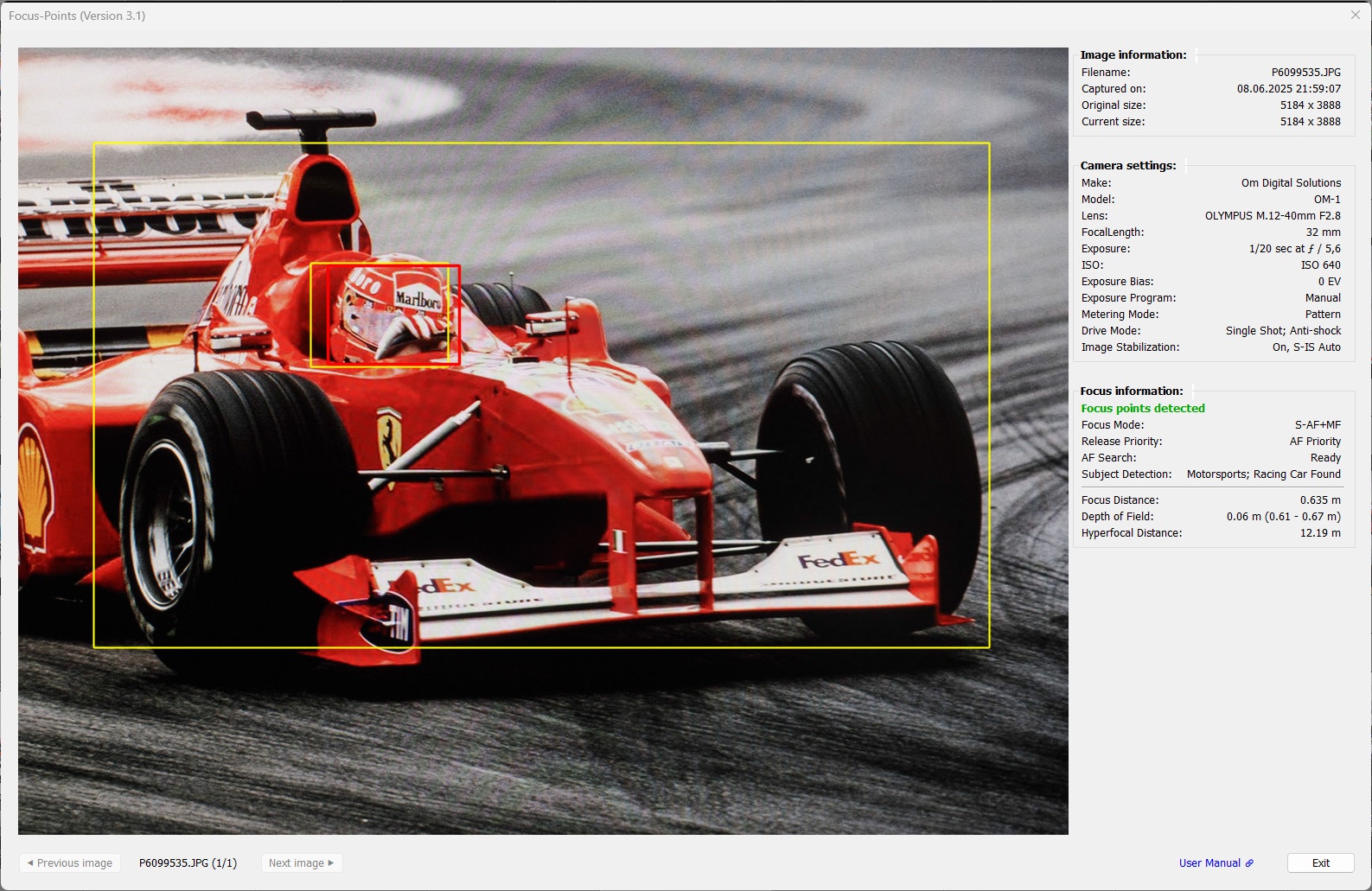Click the Focus Distance value 0.635 m

(1320, 500)
